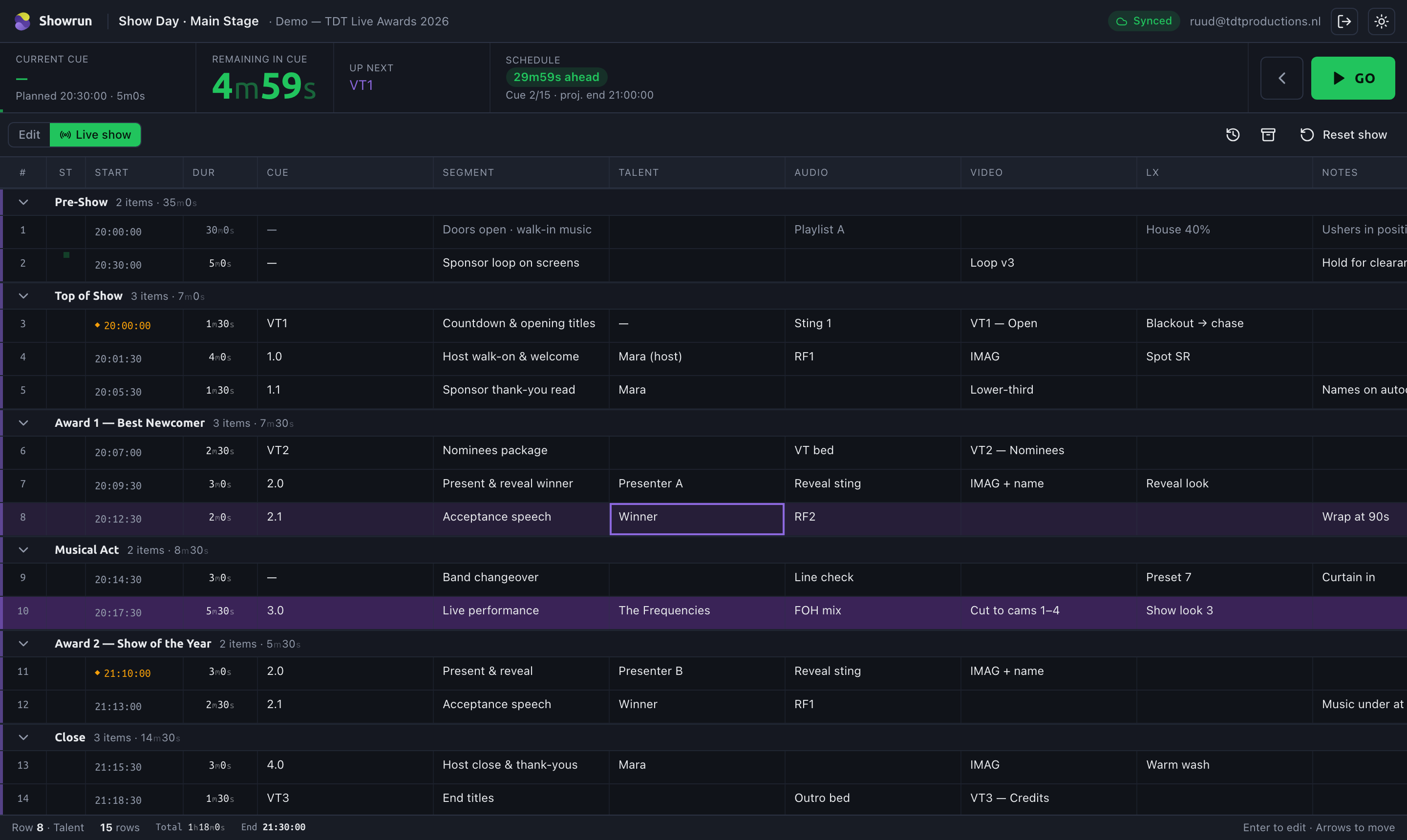
Task: Select the 'Nominees package' segment cell
Action: (521, 452)
